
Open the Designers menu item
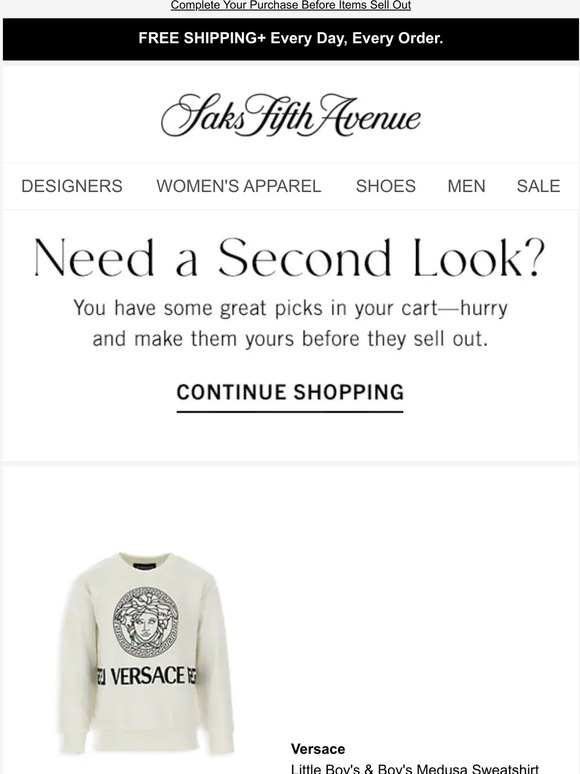(x=72, y=186)
